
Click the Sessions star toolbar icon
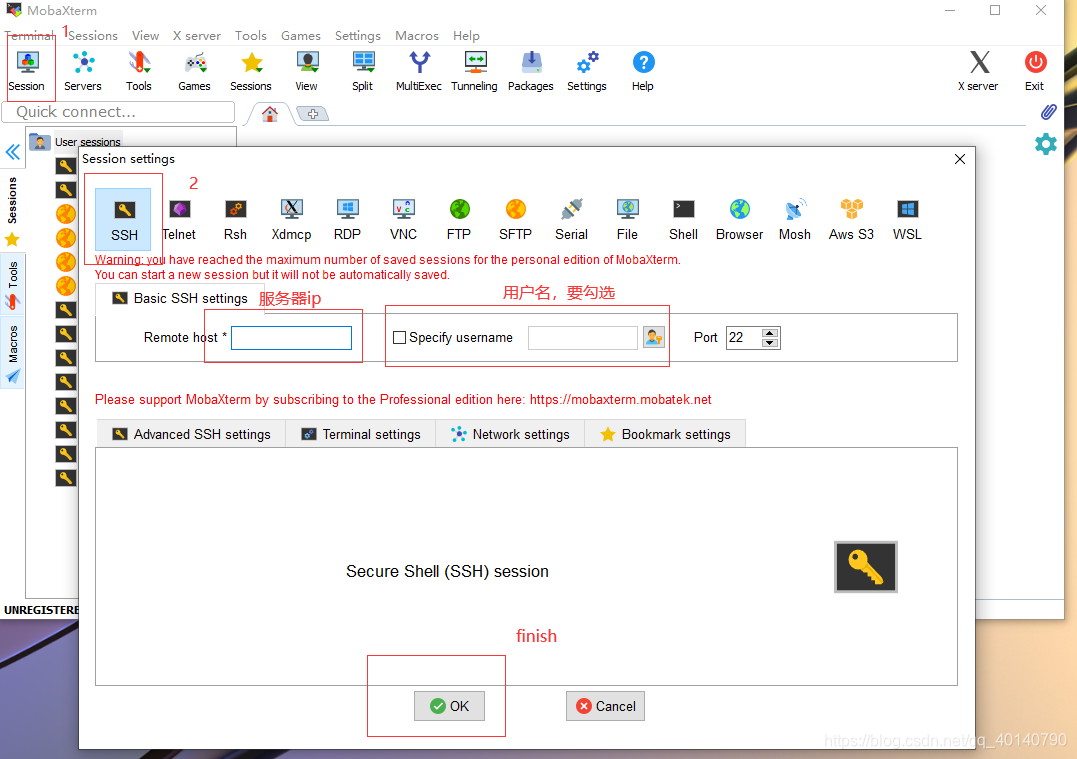pos(251,71)
